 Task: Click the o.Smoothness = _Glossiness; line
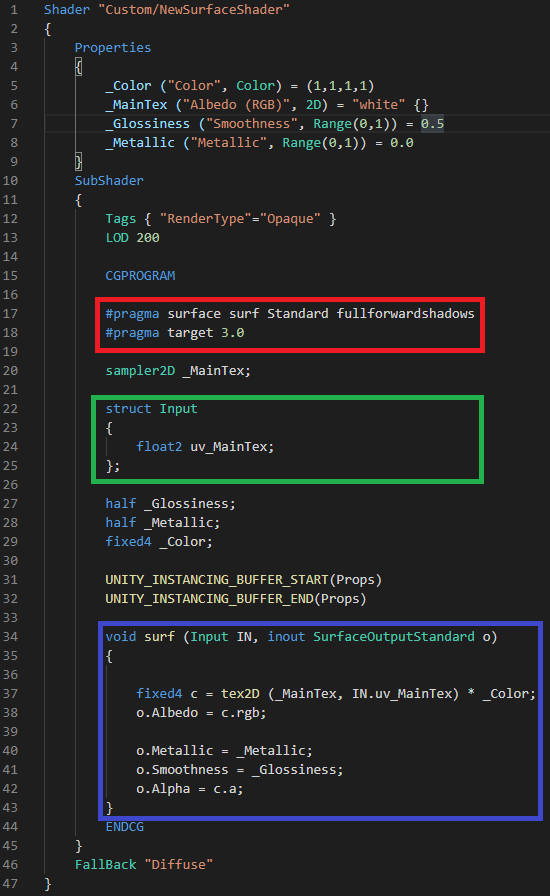coord(240,770)
